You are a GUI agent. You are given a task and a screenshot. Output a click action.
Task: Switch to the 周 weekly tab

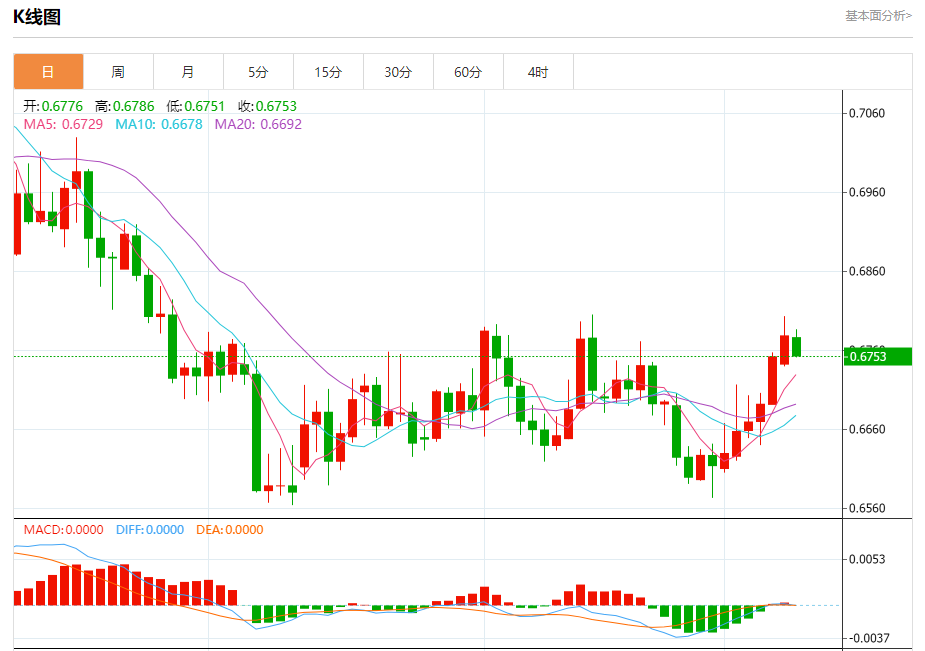tap(118, 72)
